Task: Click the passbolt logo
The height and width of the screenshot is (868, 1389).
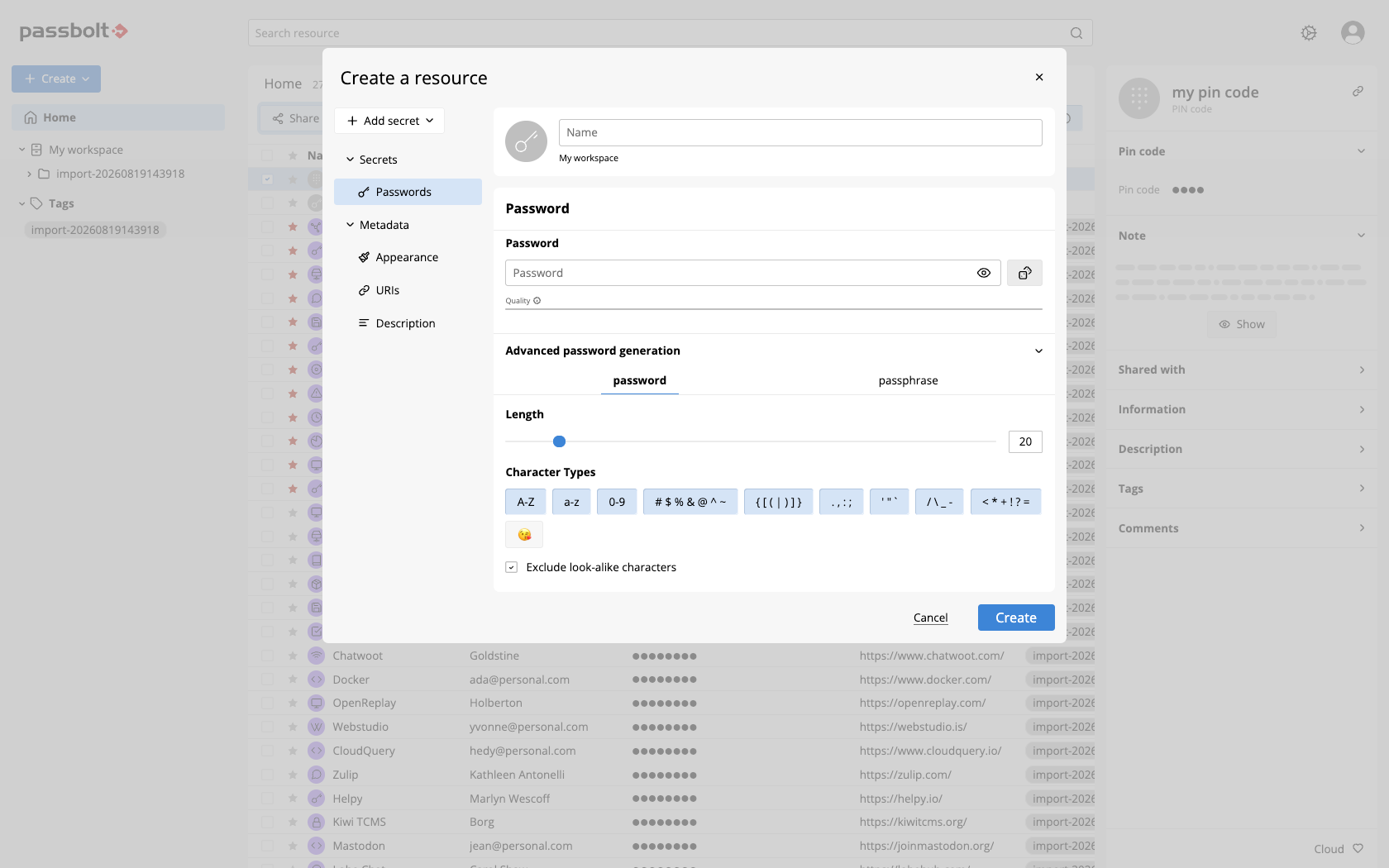Action: 74,31
